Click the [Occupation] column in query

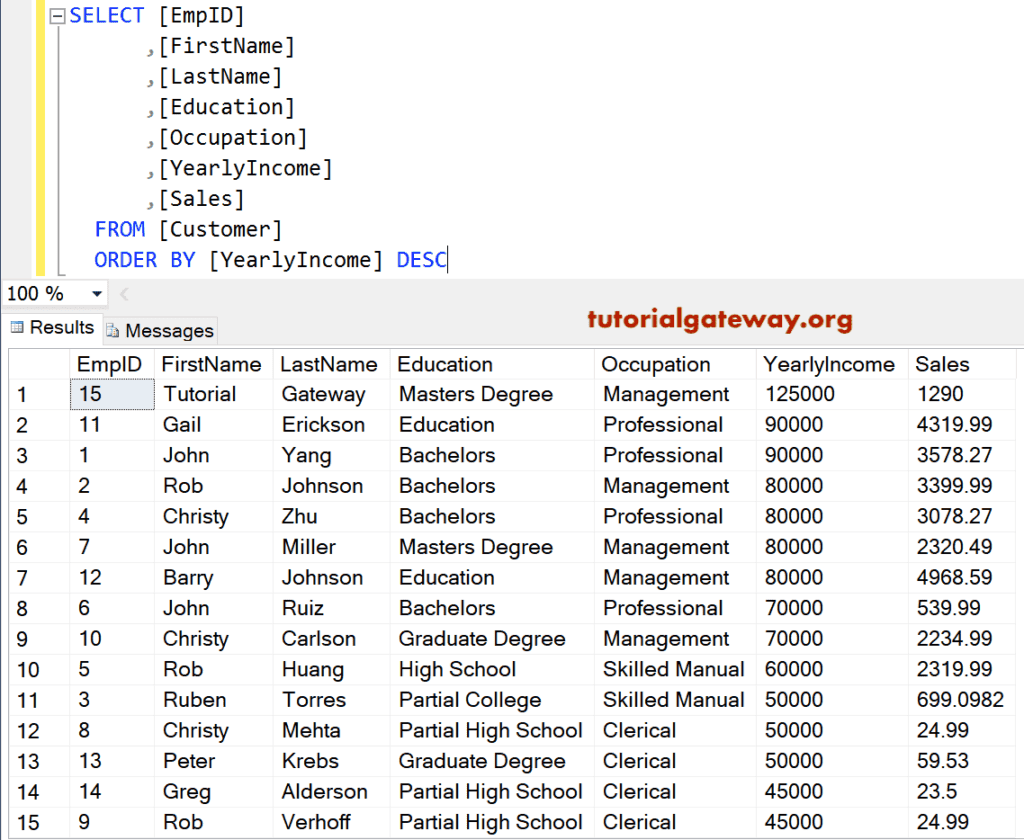pyautogui.click(x=232, y=138)
